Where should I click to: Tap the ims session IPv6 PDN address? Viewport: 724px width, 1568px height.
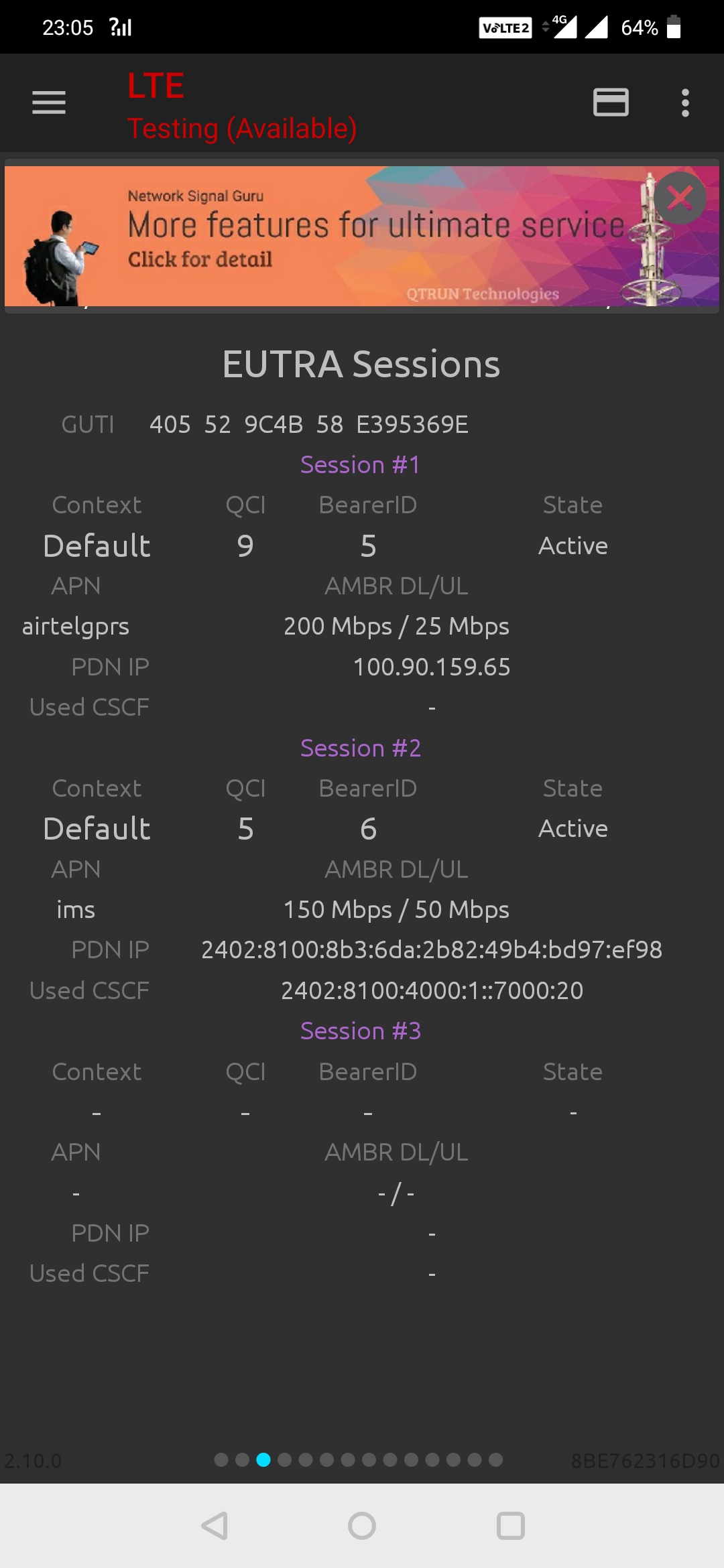tap(431, 950)
